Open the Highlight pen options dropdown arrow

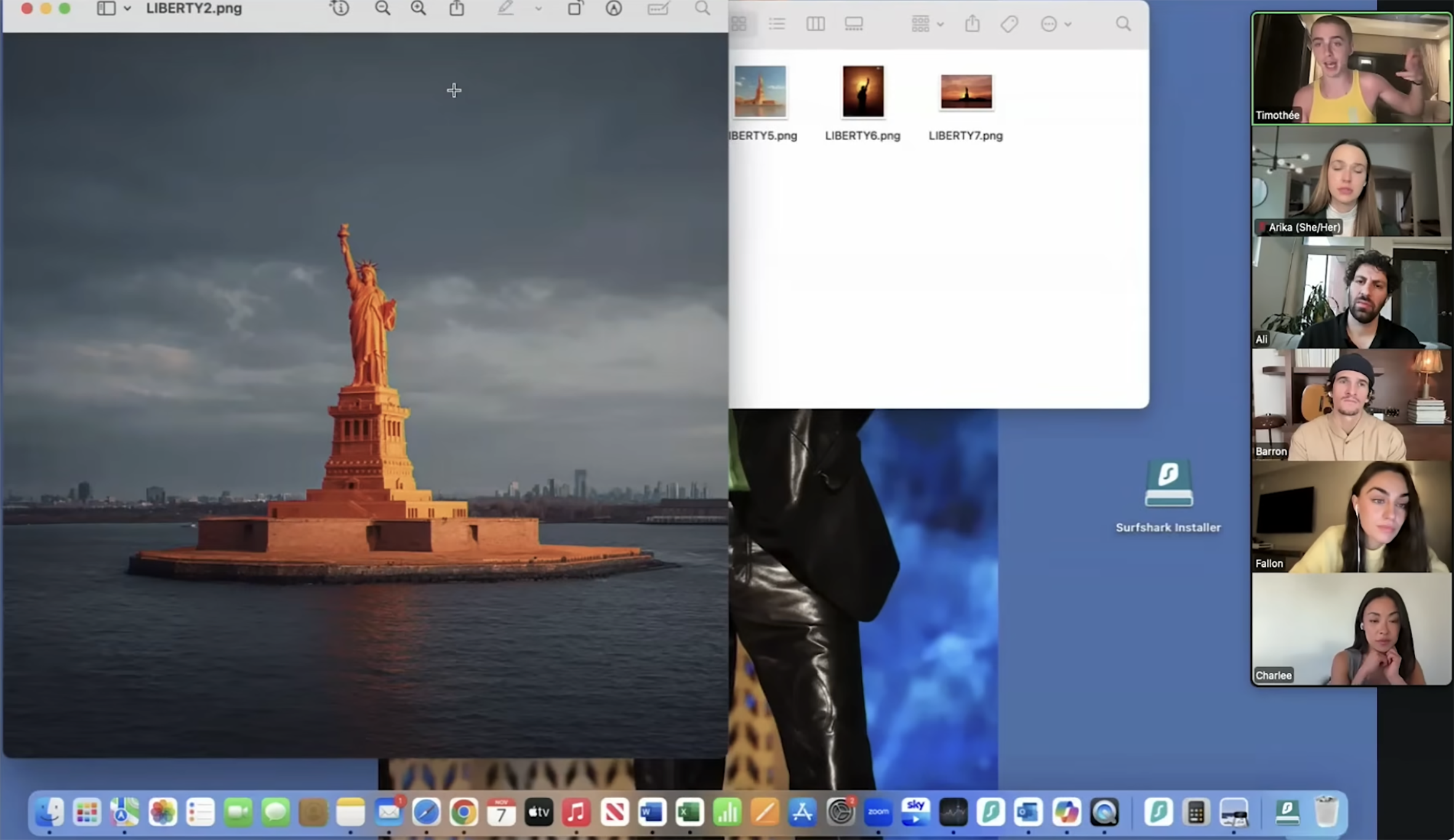pyautogui.click(x=539, y=9)
